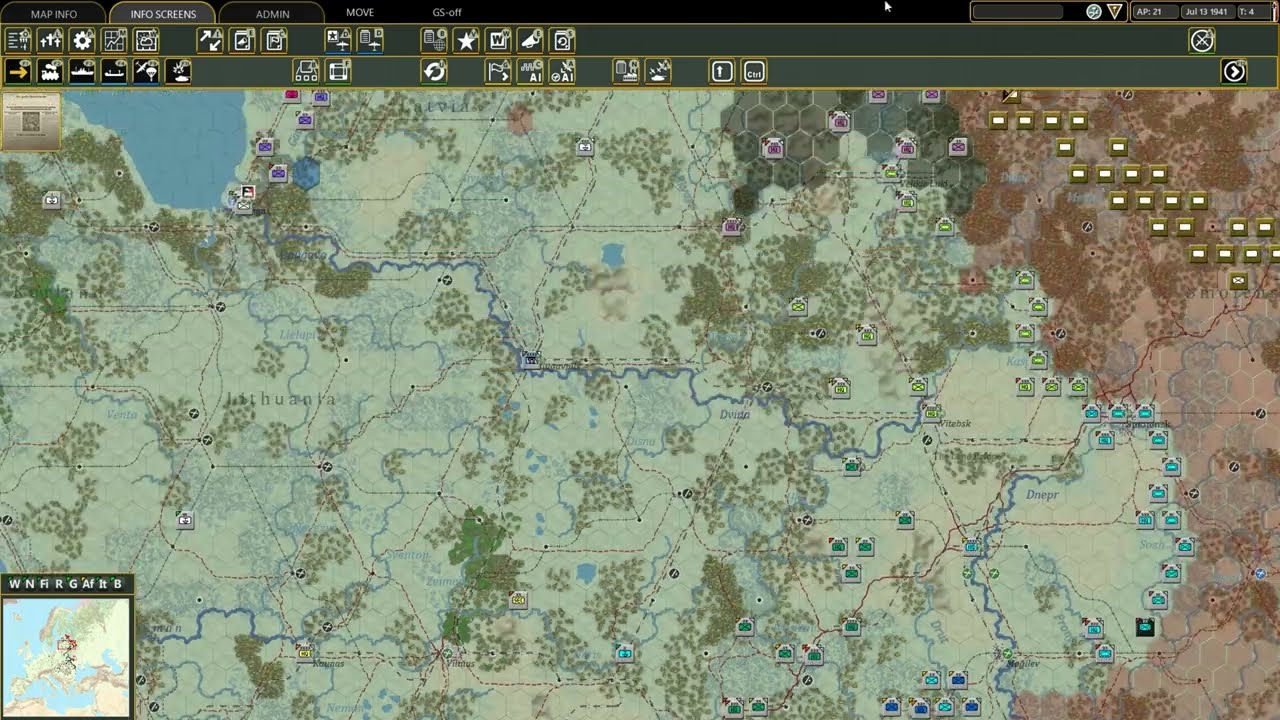Open air directive list-plane icon

tap(370, 40)
